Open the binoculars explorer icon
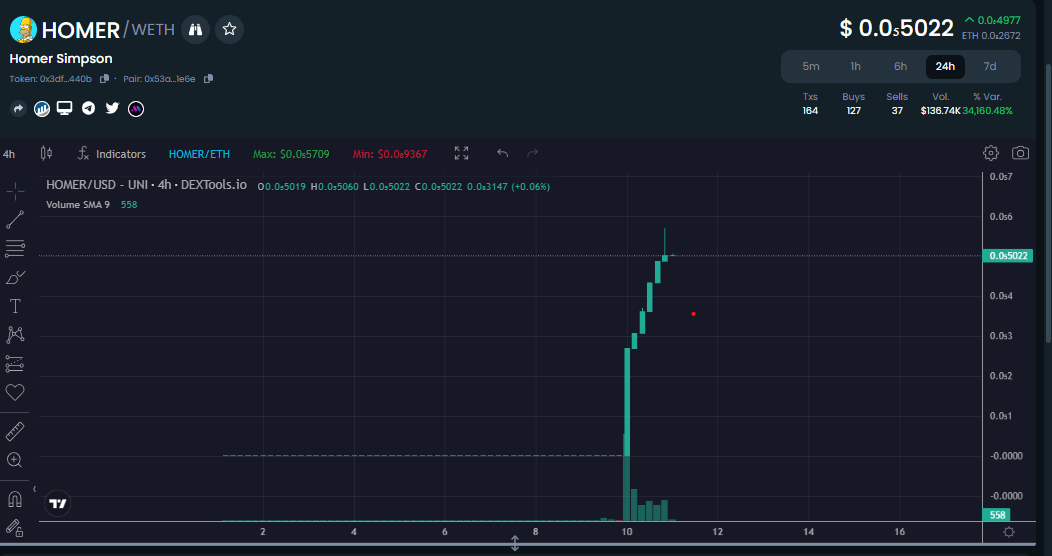Image resolution: width=1052 pixels, height=556 pixels. point(195,30)
